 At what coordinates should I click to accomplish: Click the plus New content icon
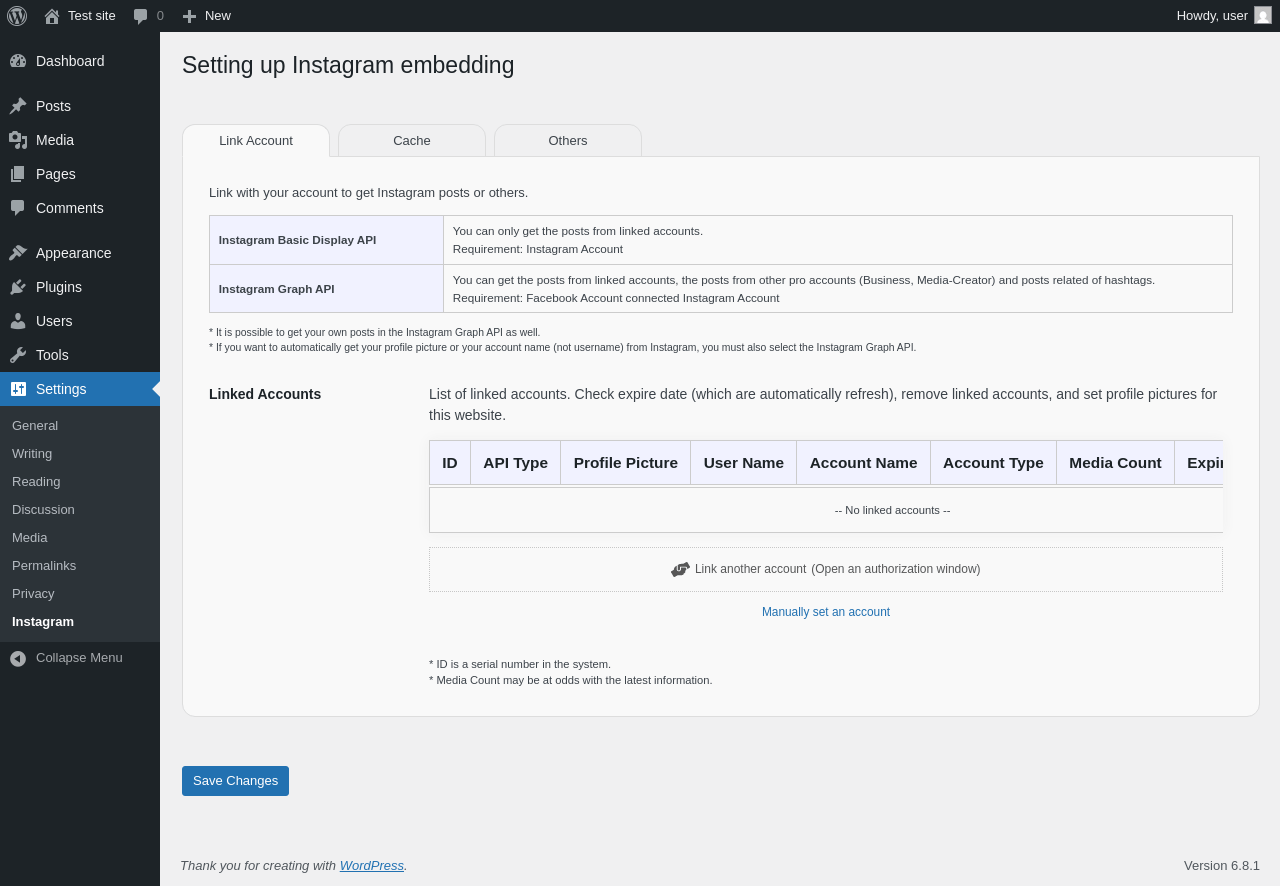click(x=189, y=16)
